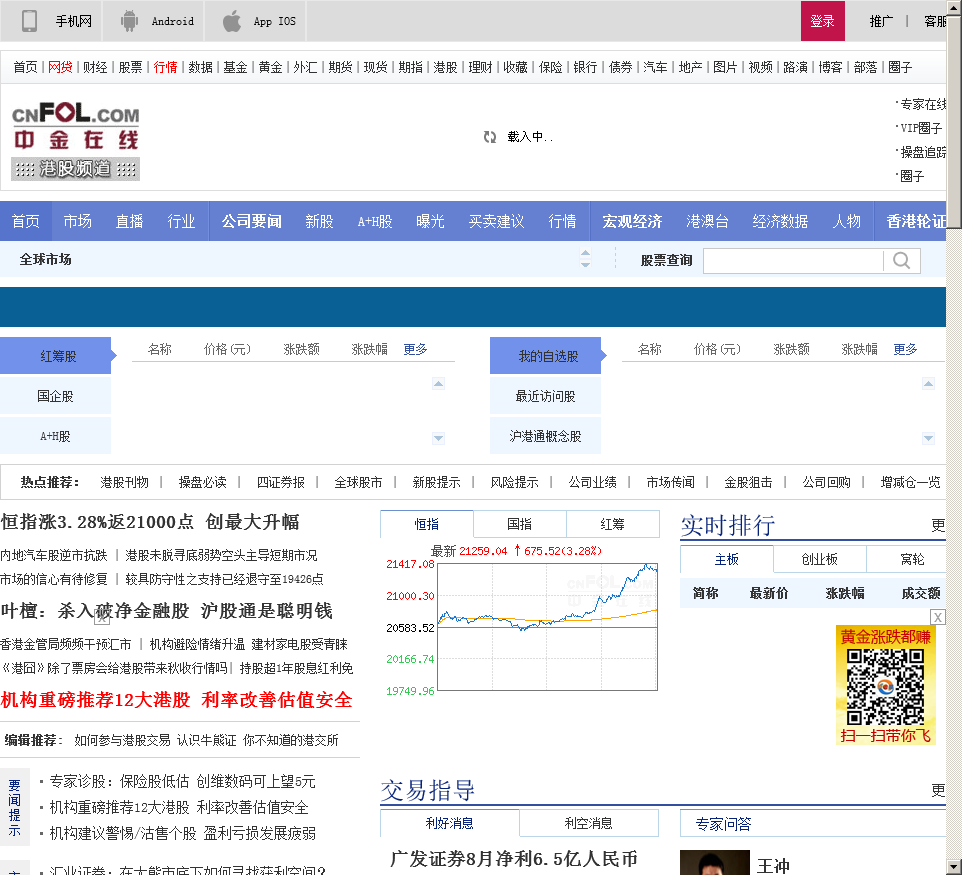Image resolution: width=962 pixels, height=875 pixels.
Task: Open headline 恒指涨3.28%返21000点
Action: click(x=150, y=522)
